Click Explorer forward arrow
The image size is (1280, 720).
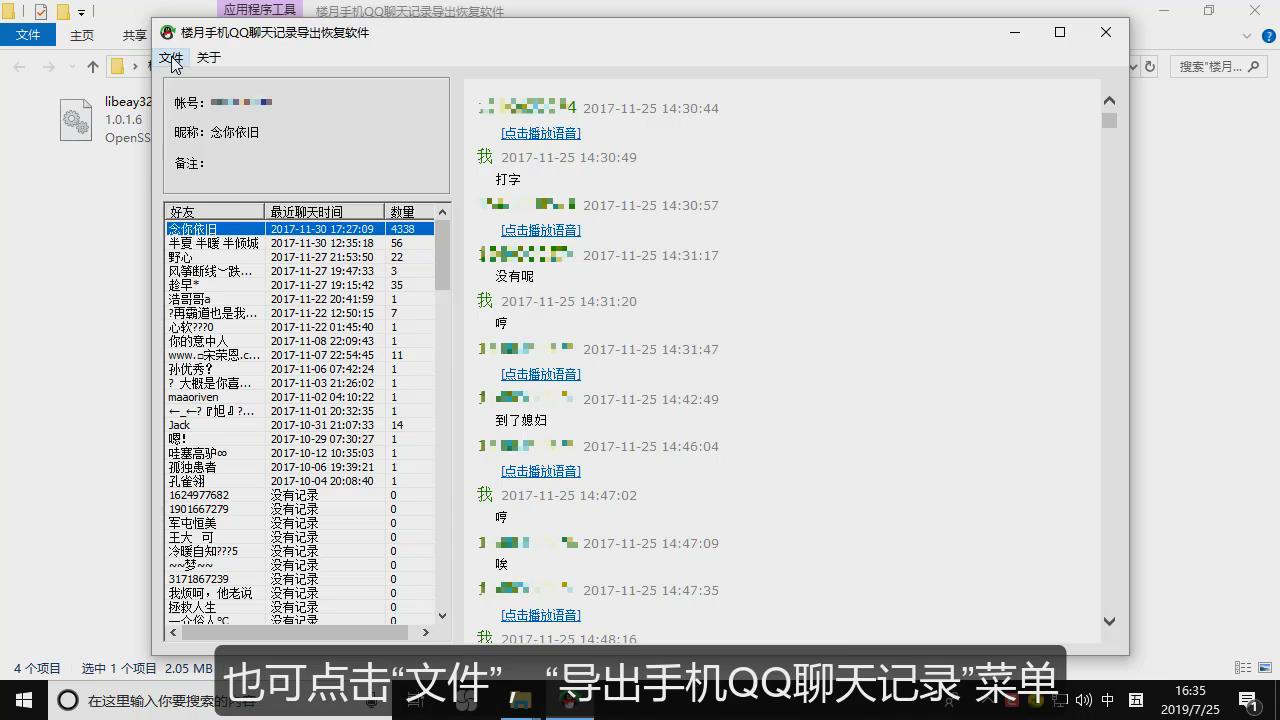48,67
